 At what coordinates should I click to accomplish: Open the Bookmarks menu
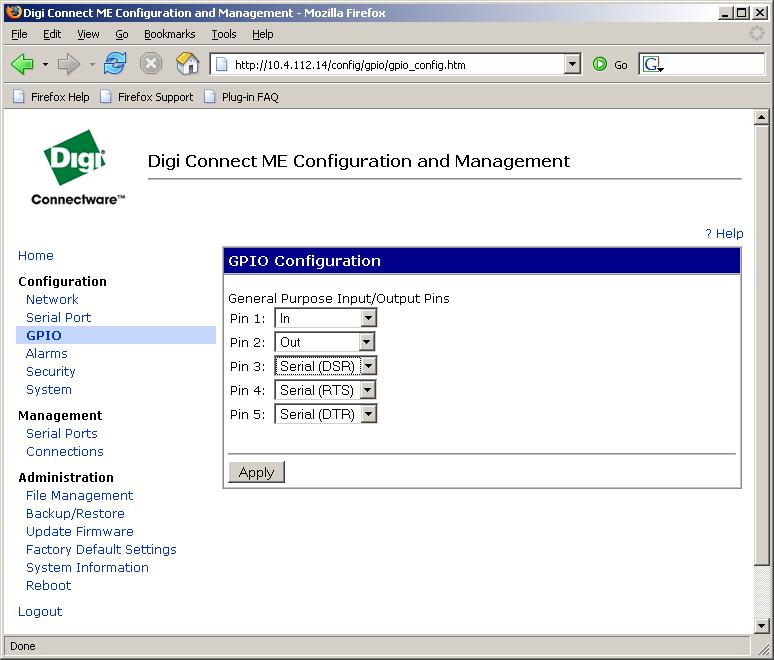169,34
